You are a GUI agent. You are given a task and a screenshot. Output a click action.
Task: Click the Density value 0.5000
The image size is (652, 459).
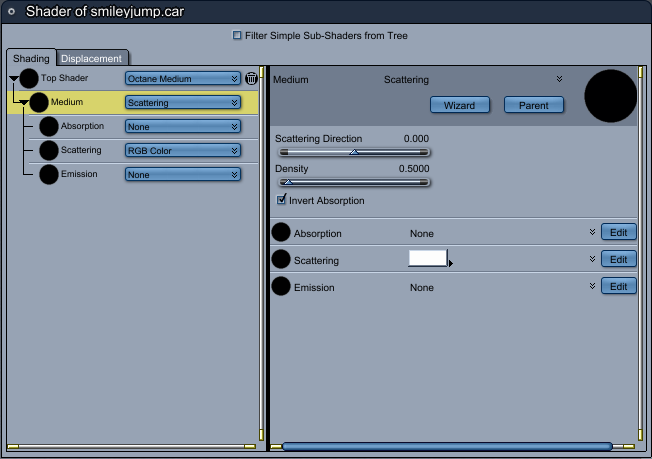414,168
